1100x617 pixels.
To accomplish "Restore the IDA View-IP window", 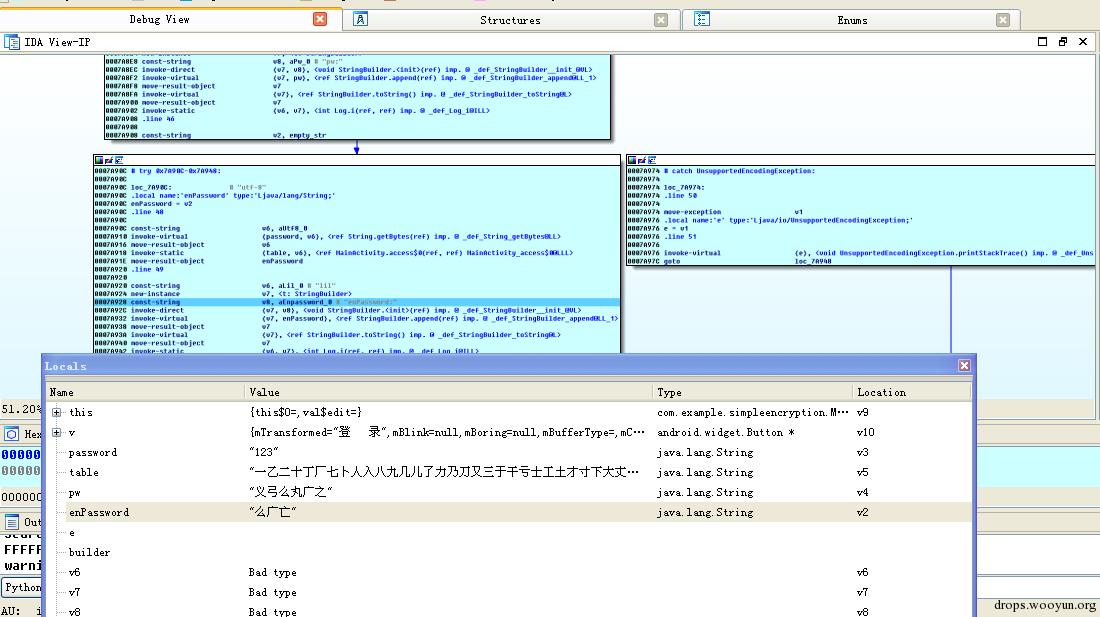I will (1063, 42).
